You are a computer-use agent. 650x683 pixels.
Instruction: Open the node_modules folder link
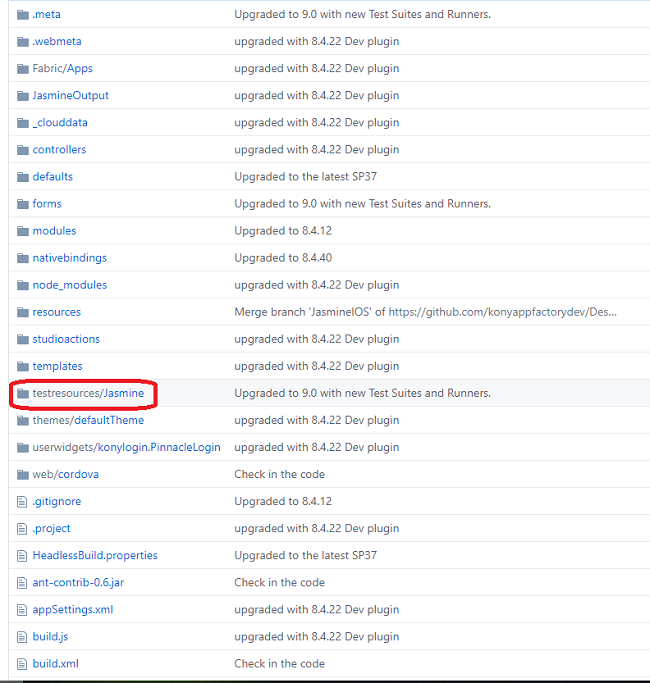tap(69, 284)
